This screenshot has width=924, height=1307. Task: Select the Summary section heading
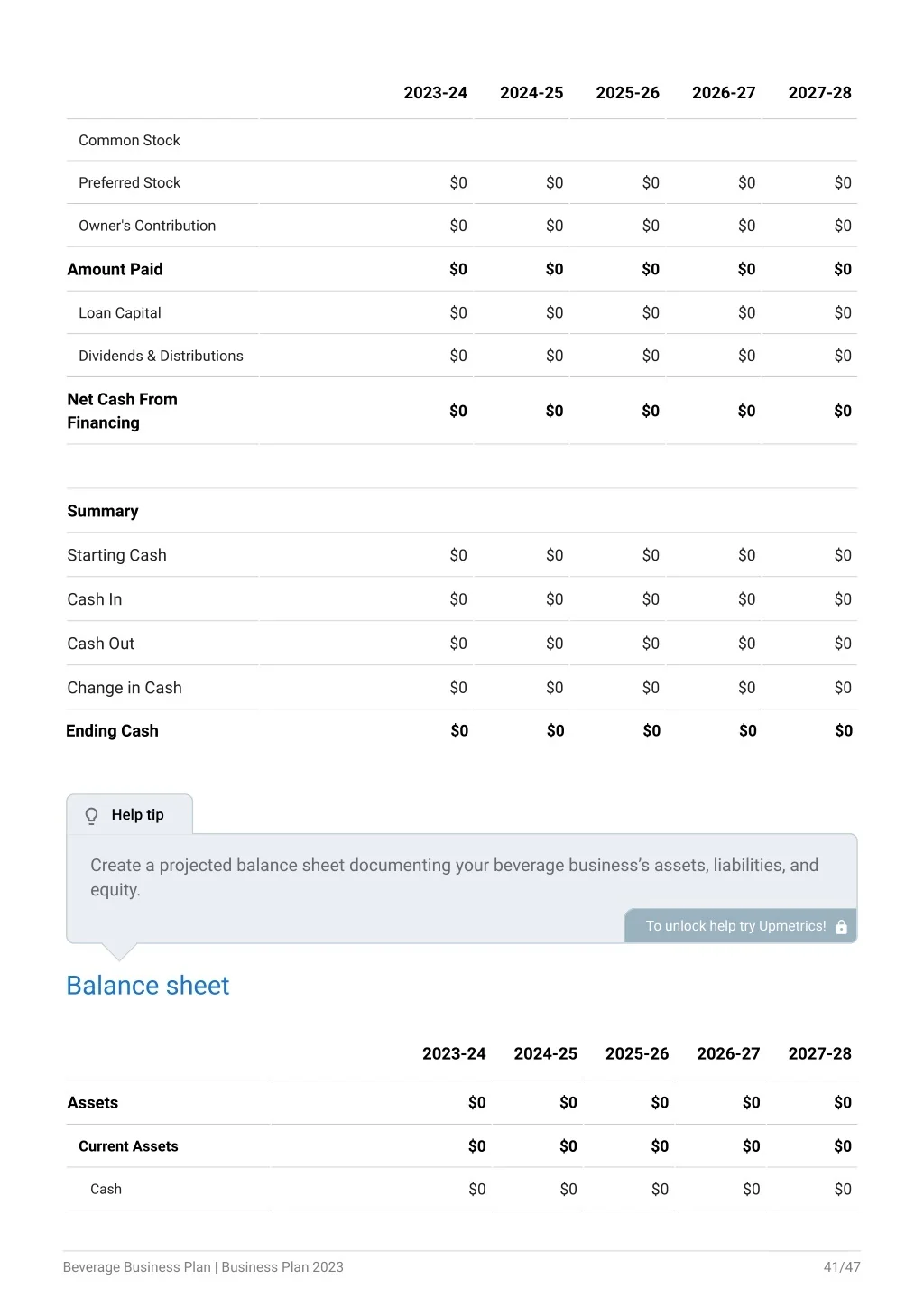(103, 512)
